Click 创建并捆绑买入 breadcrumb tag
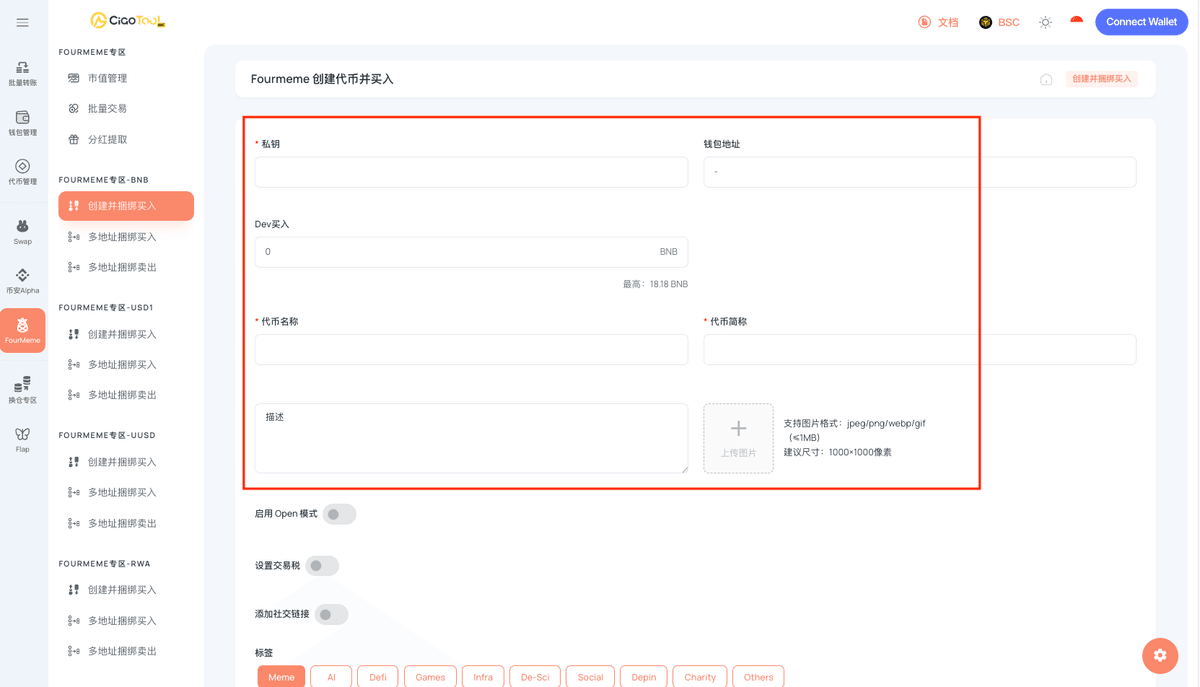The height and width of the screenshot is (687, 1200). pyautogui.click(x=1101, y=79)
